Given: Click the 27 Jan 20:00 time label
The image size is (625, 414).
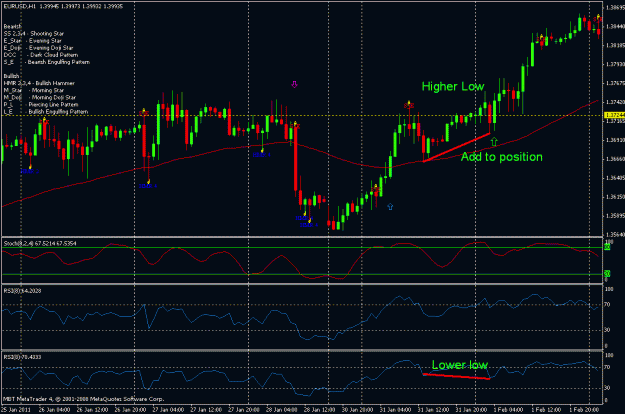Looking at the screenshot, I should 244,410.
